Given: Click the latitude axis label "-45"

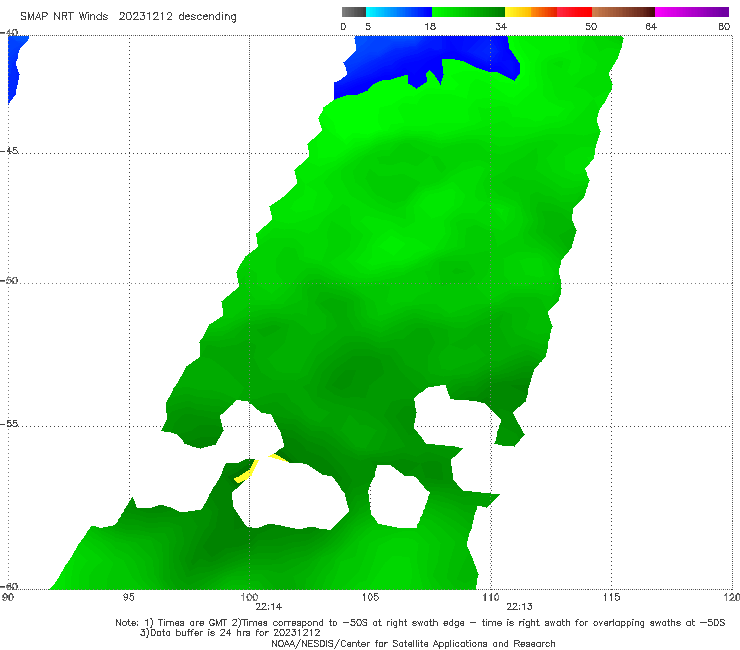Looking at the screenshot, I should pyautogui.click(x=9, y=151).
